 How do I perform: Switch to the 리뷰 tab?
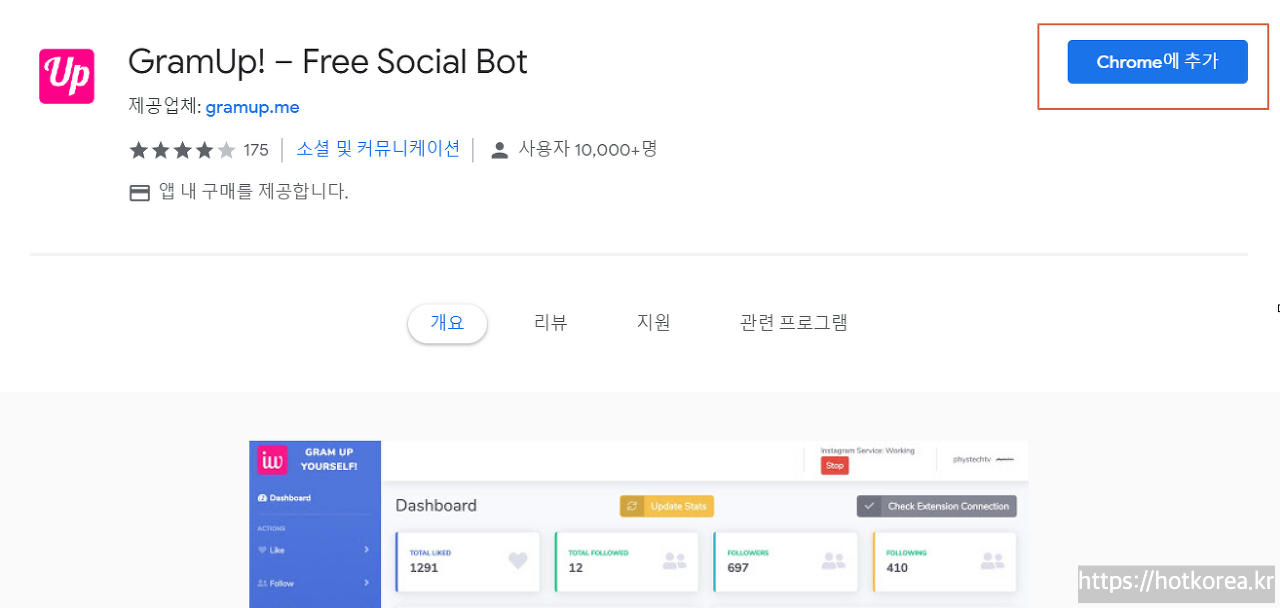(551, 323)
